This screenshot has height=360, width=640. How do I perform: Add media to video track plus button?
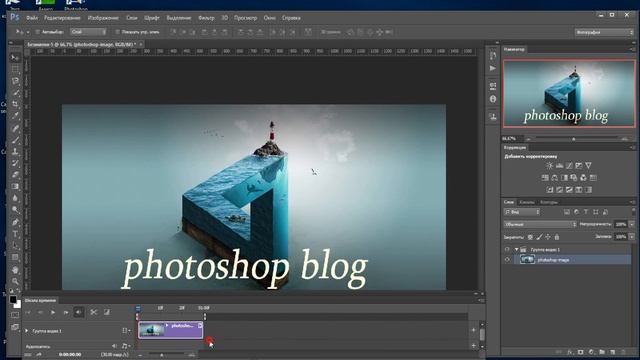tap(473, 330)
